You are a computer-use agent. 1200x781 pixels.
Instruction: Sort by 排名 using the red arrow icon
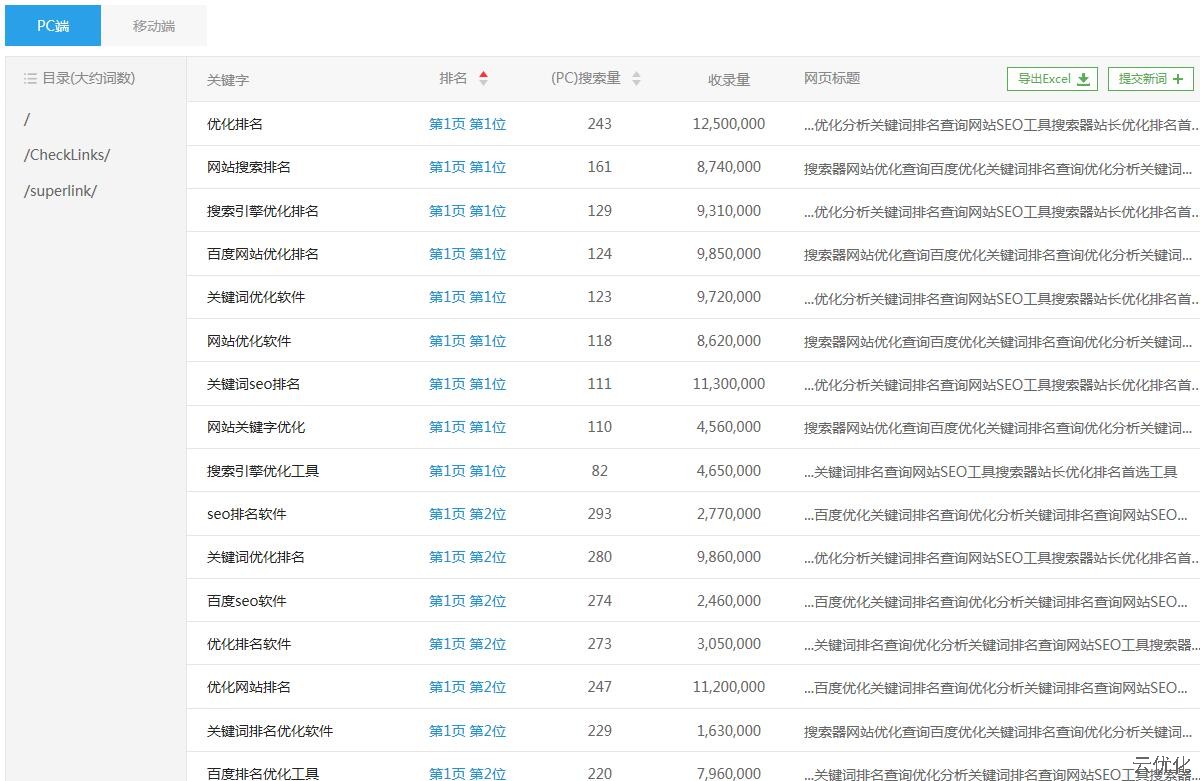point(484,78)
